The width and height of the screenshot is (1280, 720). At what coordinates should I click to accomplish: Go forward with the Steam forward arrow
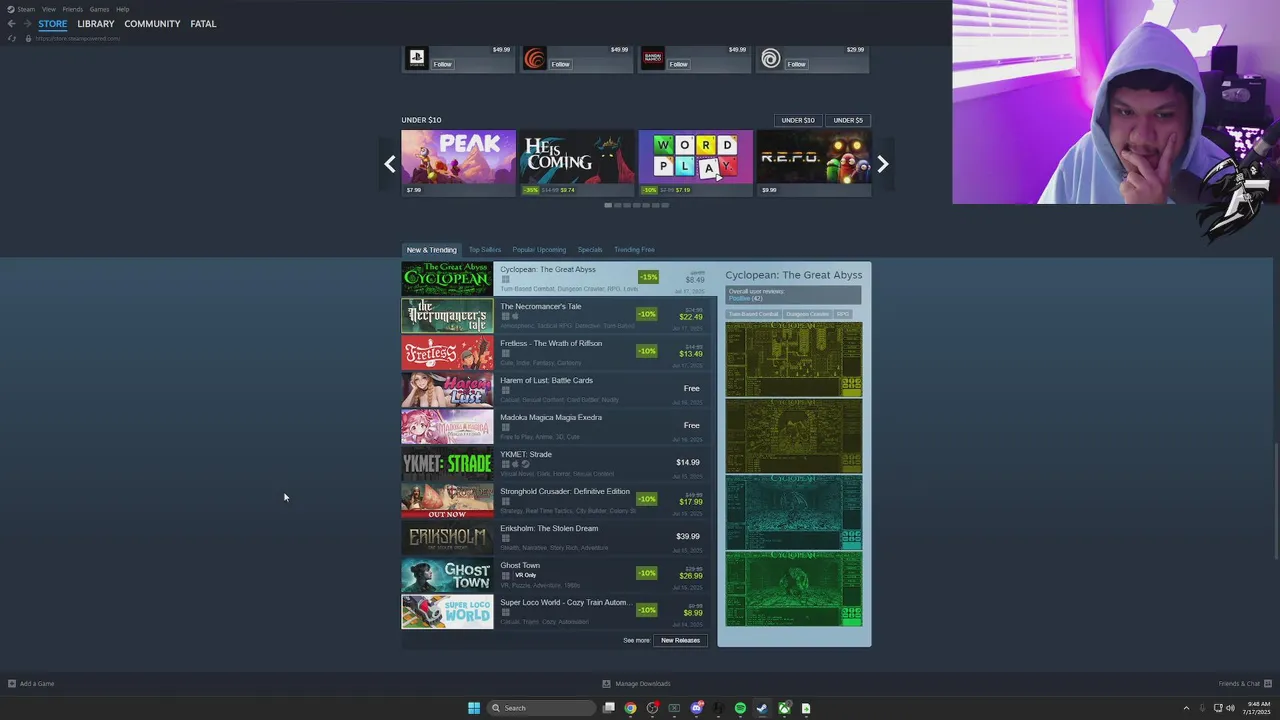27,24
